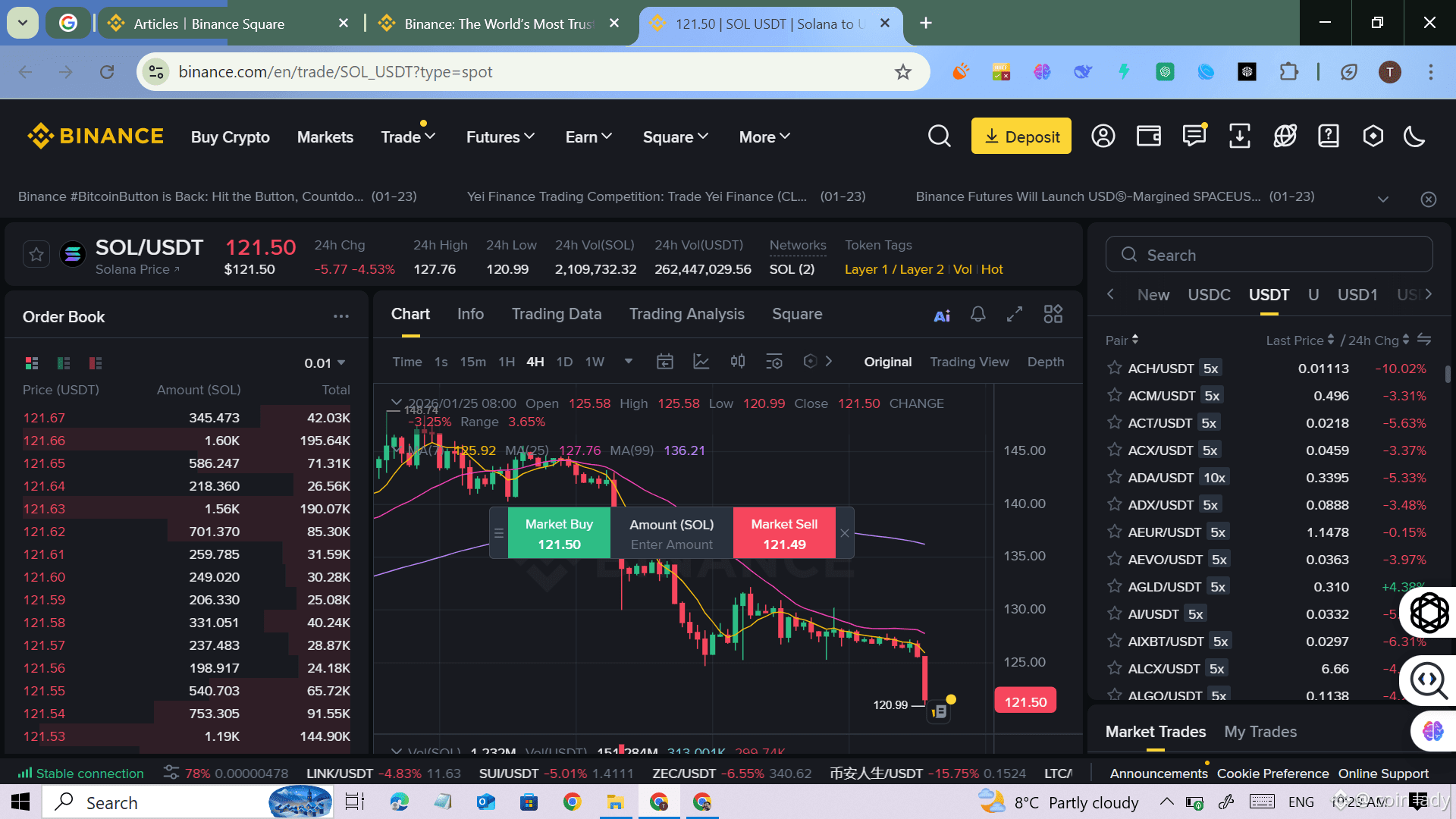Screen dimensions: 1456x819
Task: Open the chart AI assistant icon
Action: (x=942, y=315)
